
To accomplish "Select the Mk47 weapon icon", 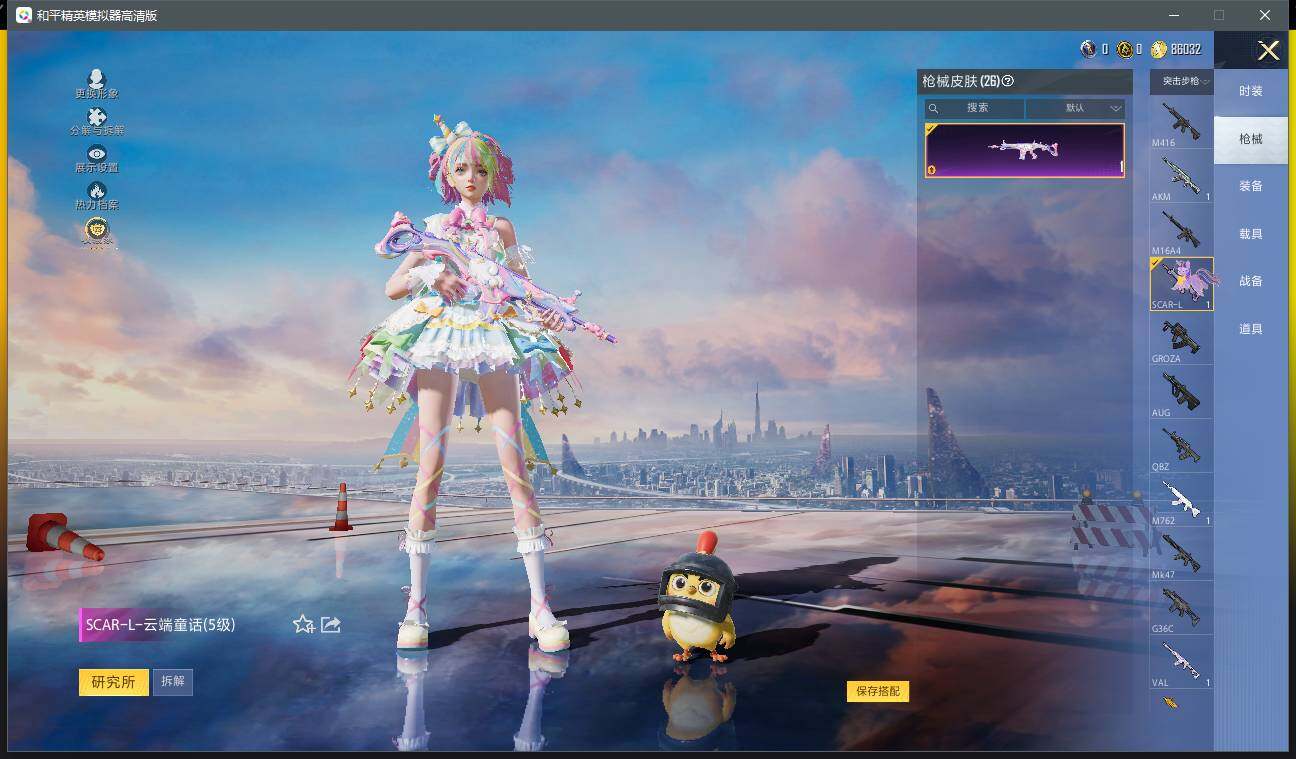I will [x=1182, y=554].
